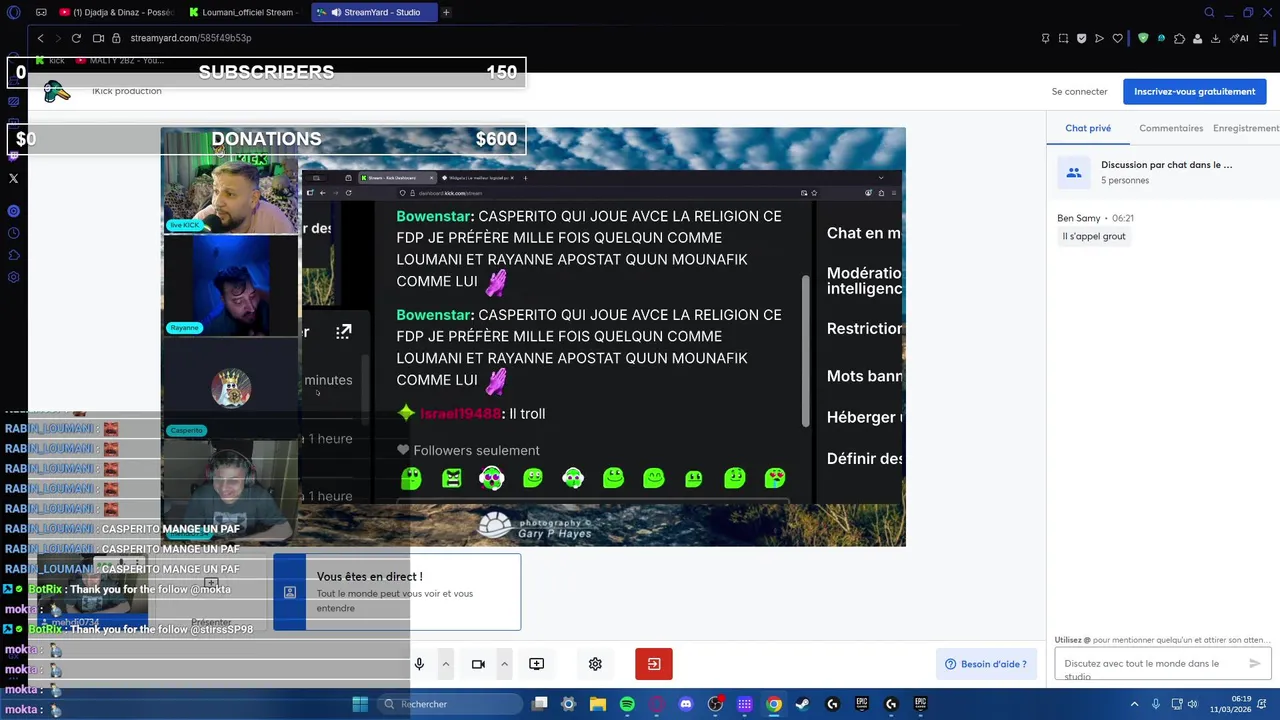Open the Windows Start menu
Screen dimensions: 1280x720
tap(360, 704)
